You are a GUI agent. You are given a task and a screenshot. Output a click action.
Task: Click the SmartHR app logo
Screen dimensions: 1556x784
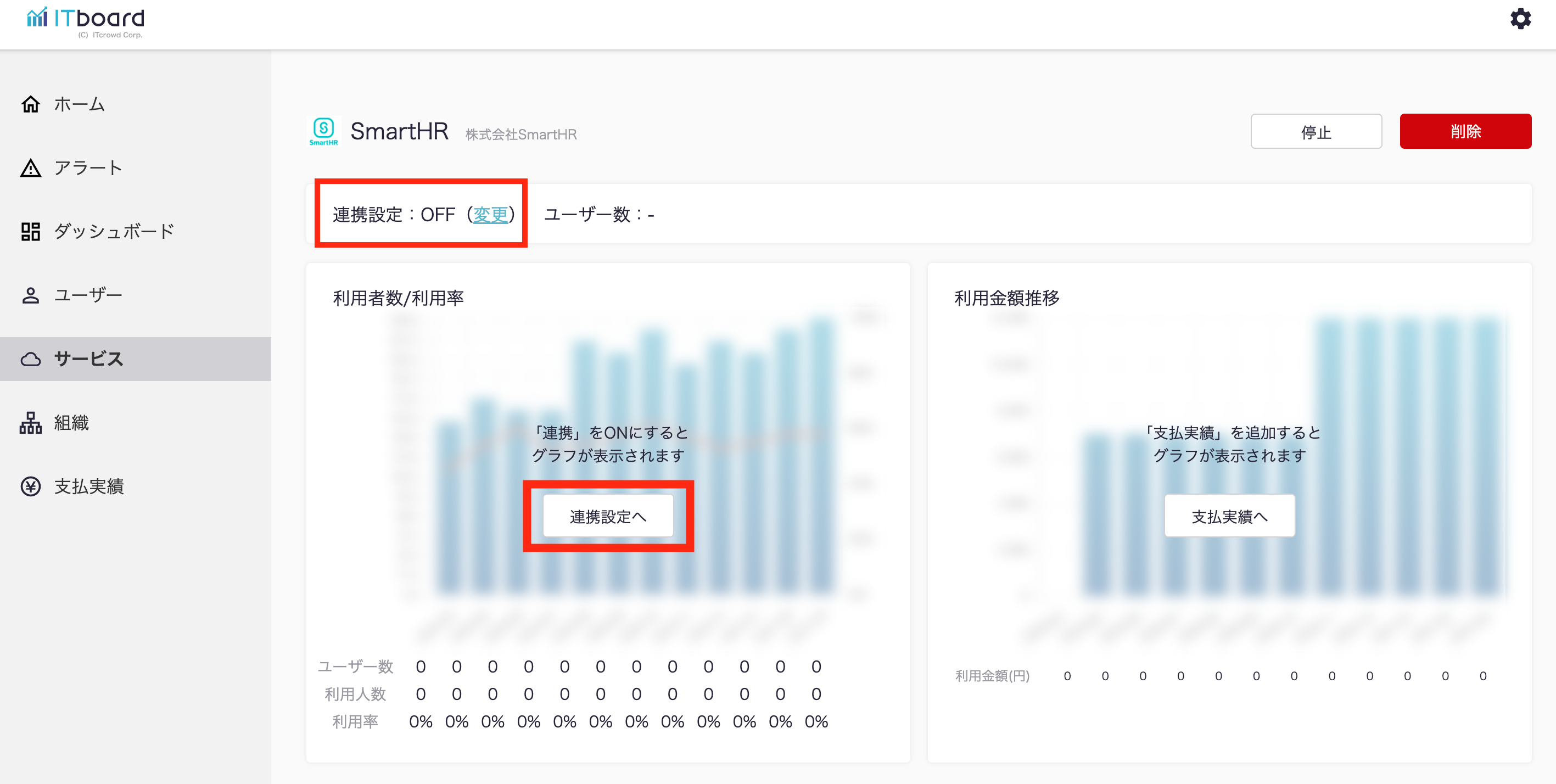click(x=324, y=131)
